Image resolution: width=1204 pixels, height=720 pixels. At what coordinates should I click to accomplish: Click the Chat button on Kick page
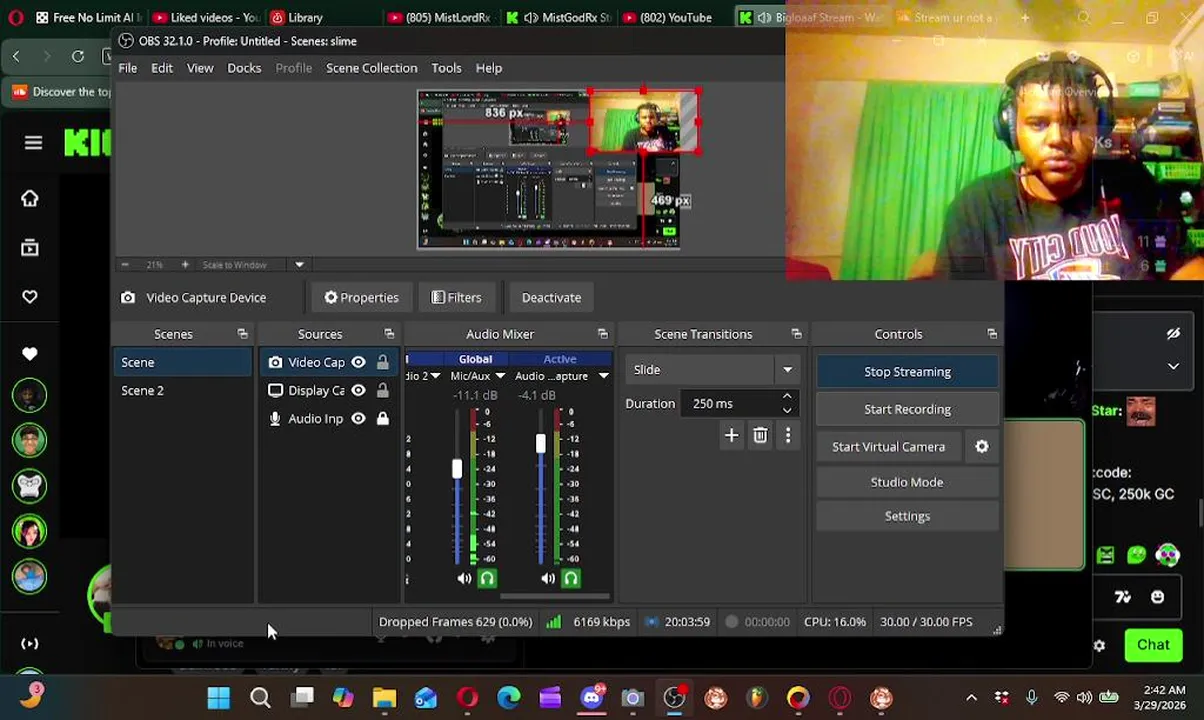pyautogui.click(x=1153, y=645)
